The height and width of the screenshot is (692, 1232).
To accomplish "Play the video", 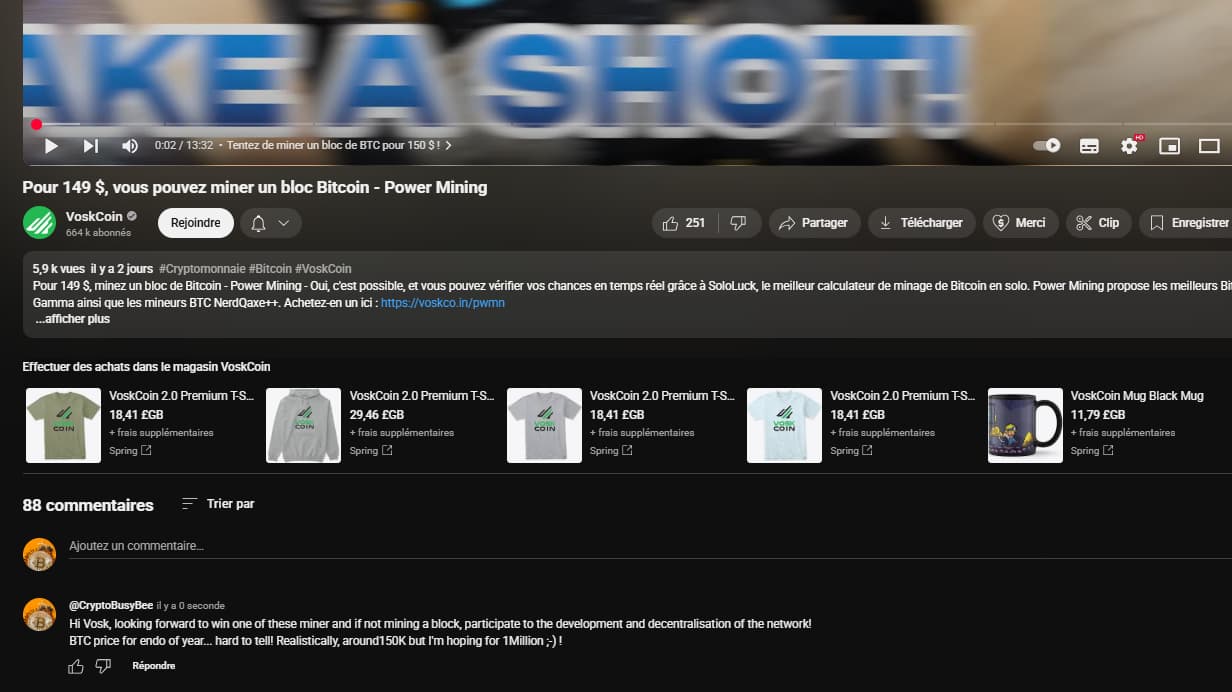I will (x=51, y=146).
